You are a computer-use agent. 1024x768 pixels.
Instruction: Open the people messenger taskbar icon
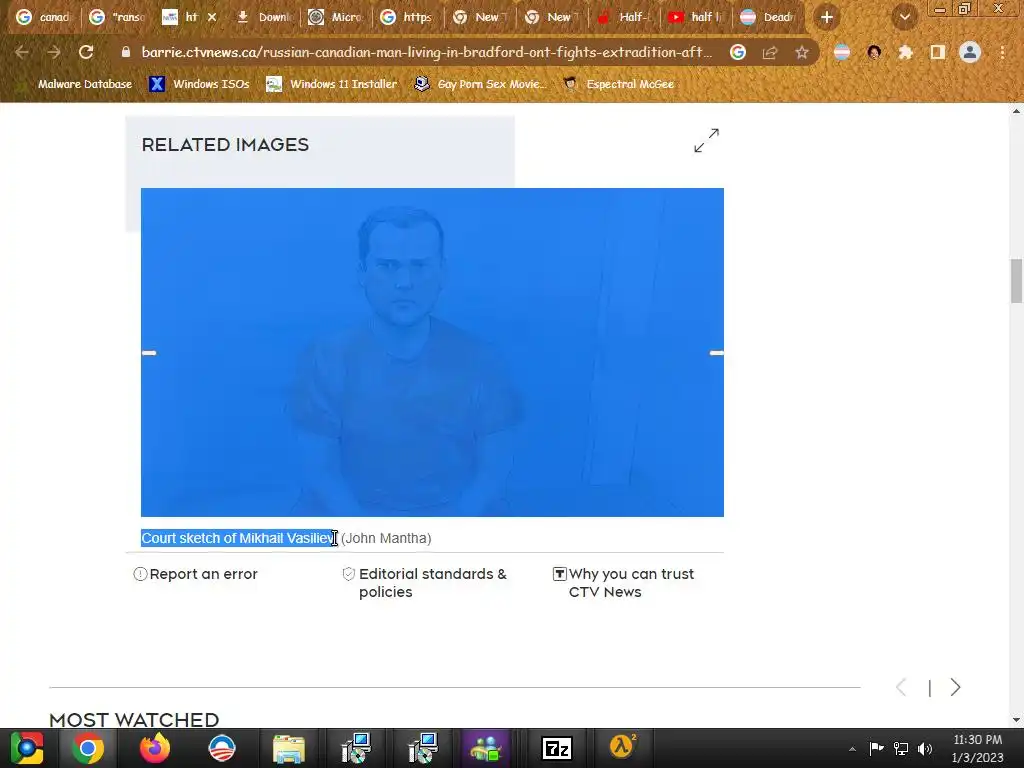click(x=485, y=748)
